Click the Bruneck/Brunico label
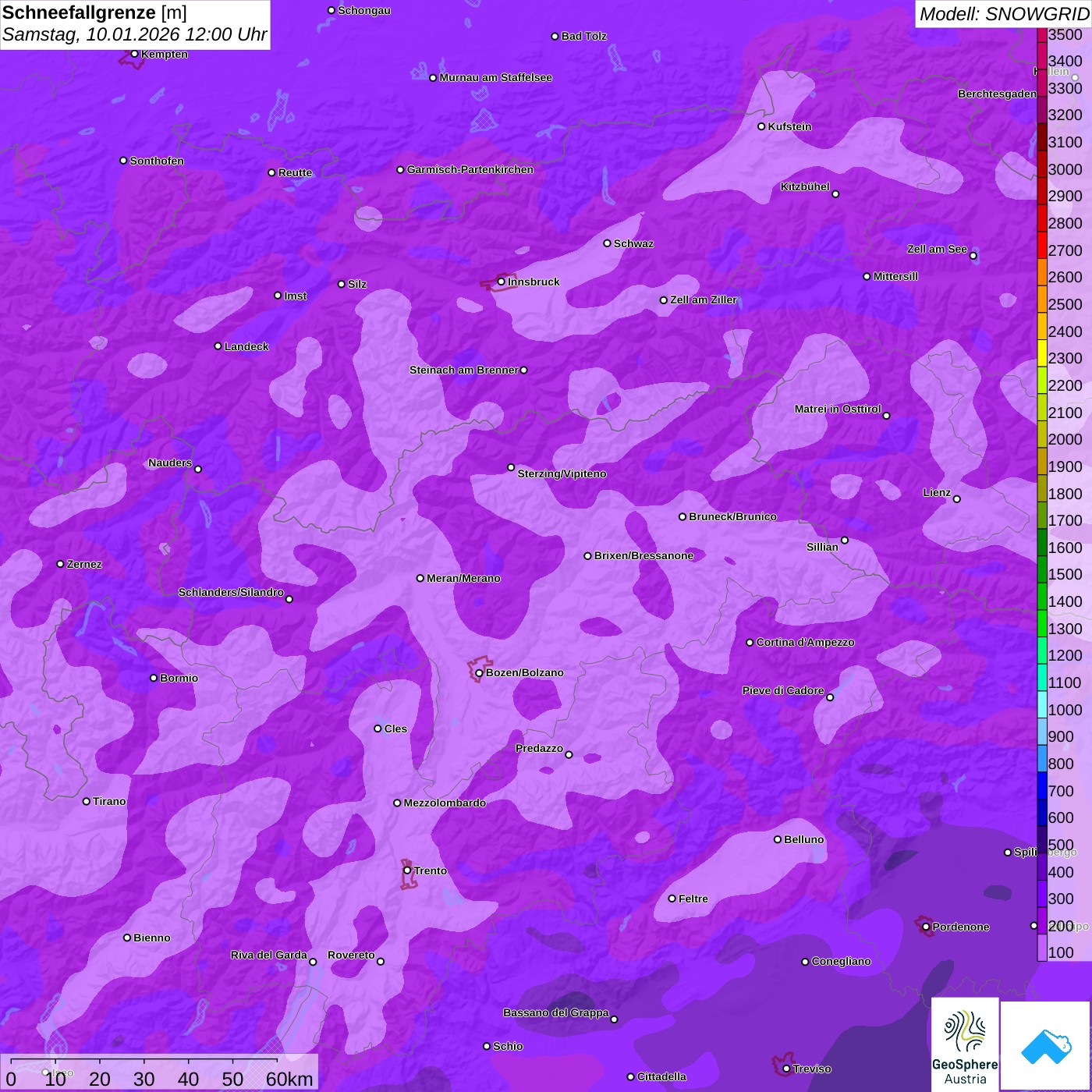1092x1092 pixels. [732, 516]
